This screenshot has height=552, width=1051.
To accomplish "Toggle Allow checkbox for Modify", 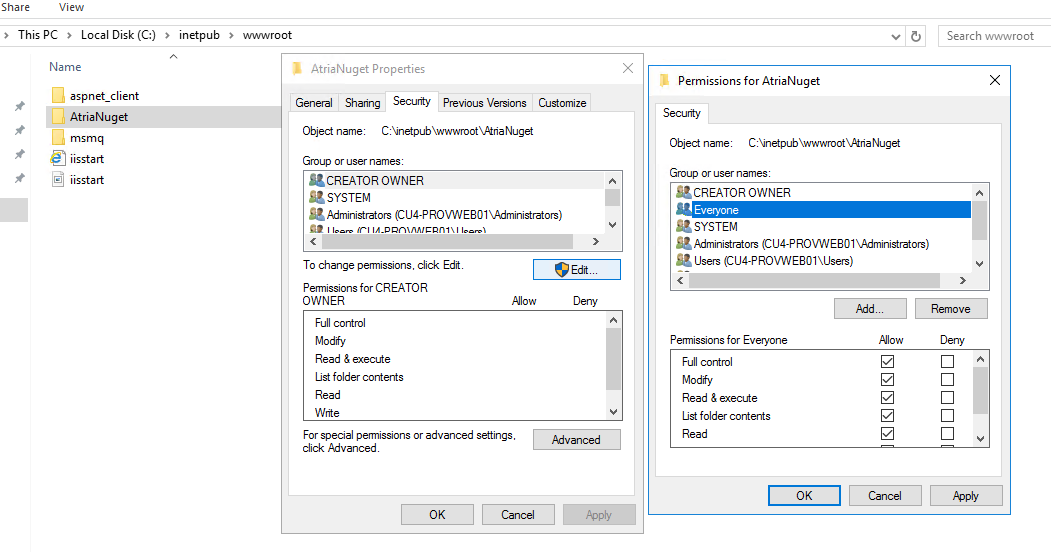I will click(887, 380).
